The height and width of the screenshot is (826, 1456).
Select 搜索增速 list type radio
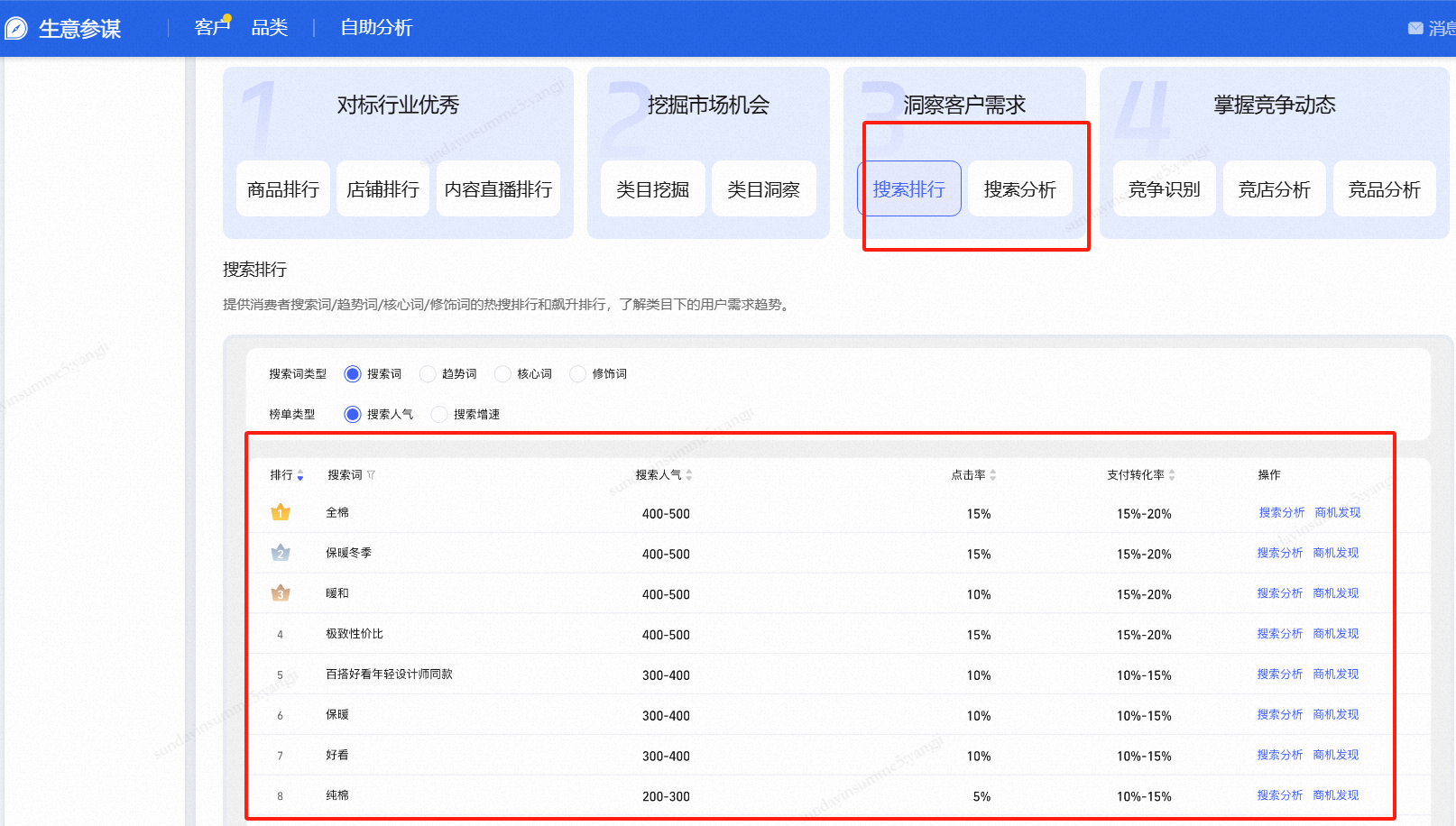pyautogui.click(x=439, y=415)
